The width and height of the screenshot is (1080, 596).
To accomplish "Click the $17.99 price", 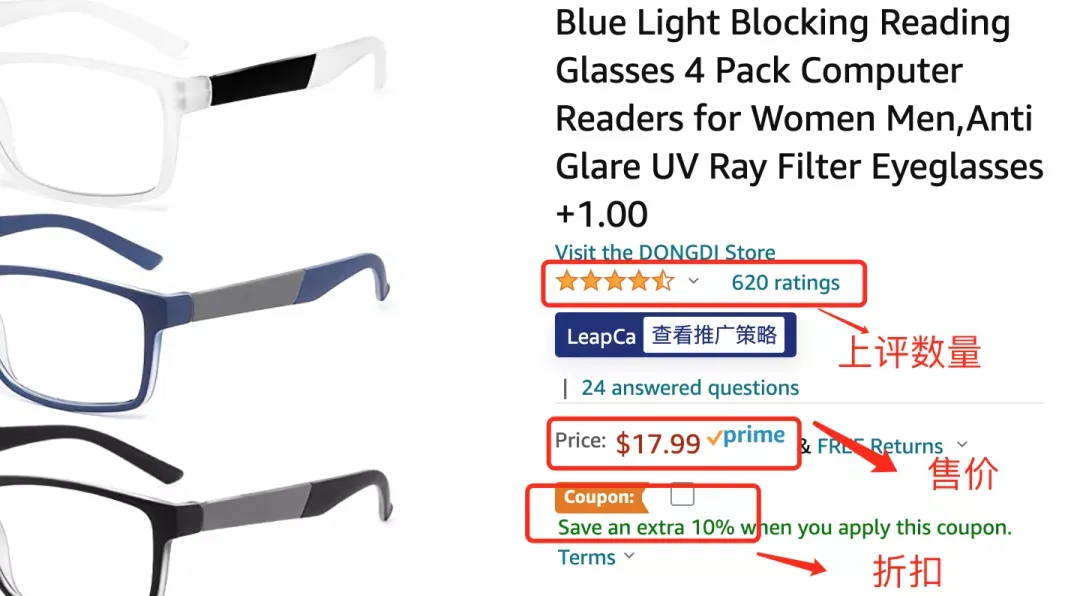I will pos(657,443).
